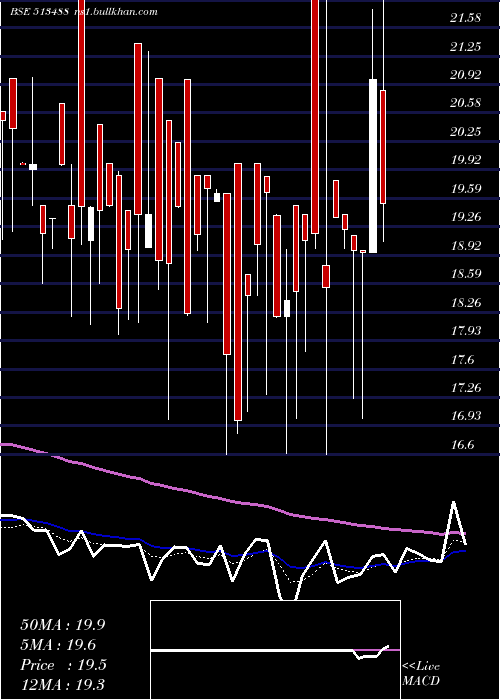This screenshot has height=700, width=500.
Task: Click the 5MA : 19.6 readout
Action: 58,645
